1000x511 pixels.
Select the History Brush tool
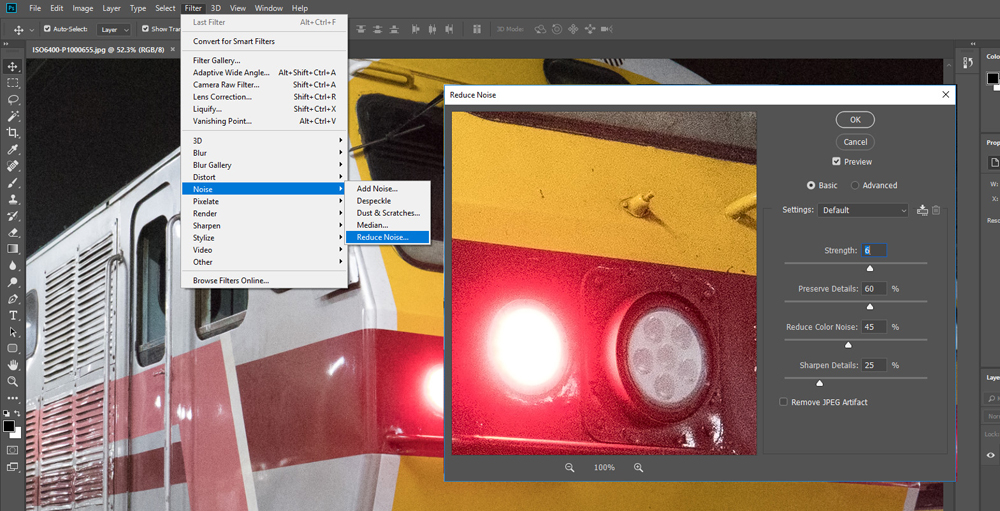12,216
